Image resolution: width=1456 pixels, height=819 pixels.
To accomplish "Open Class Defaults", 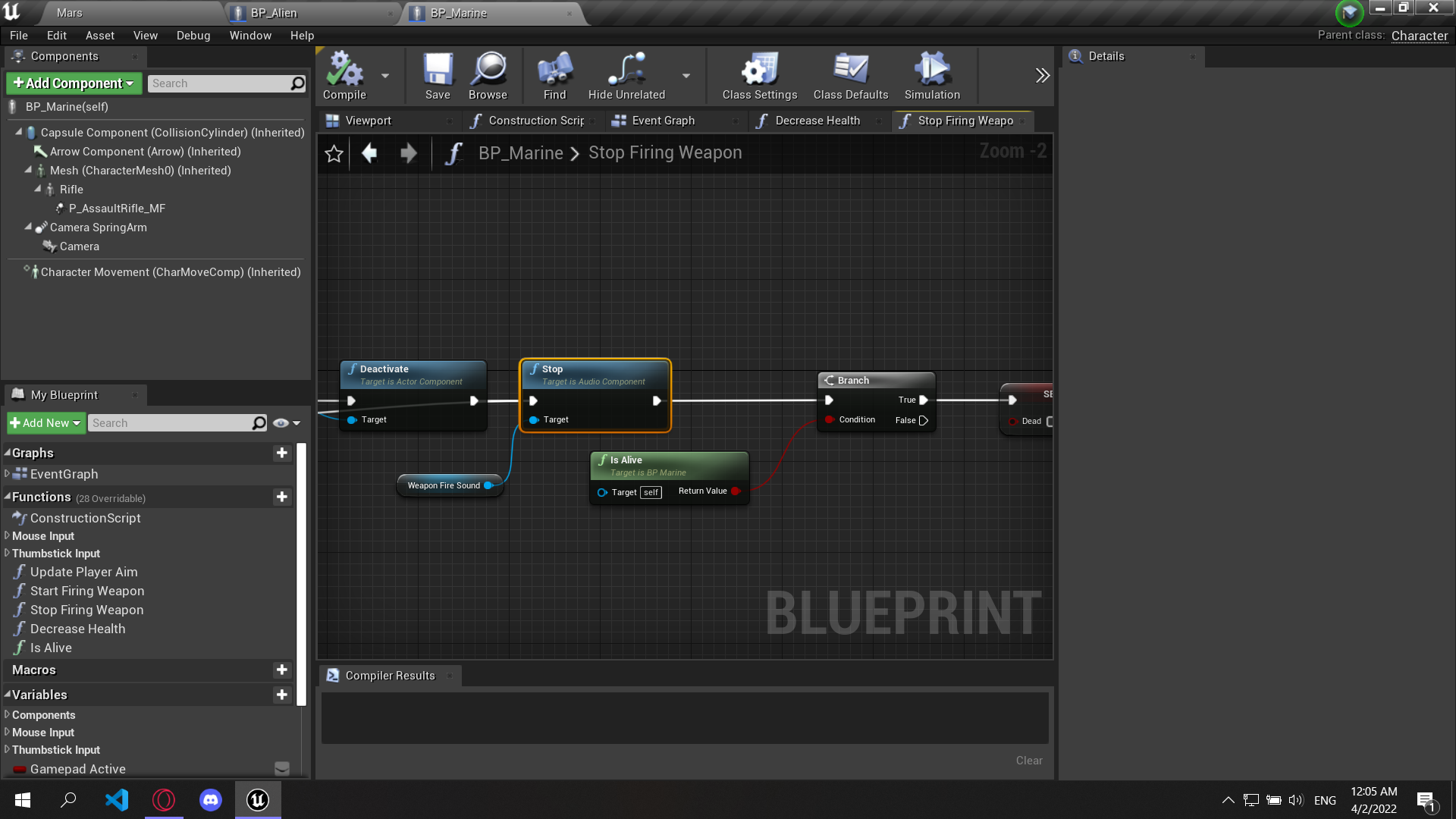I will point(849,75).
